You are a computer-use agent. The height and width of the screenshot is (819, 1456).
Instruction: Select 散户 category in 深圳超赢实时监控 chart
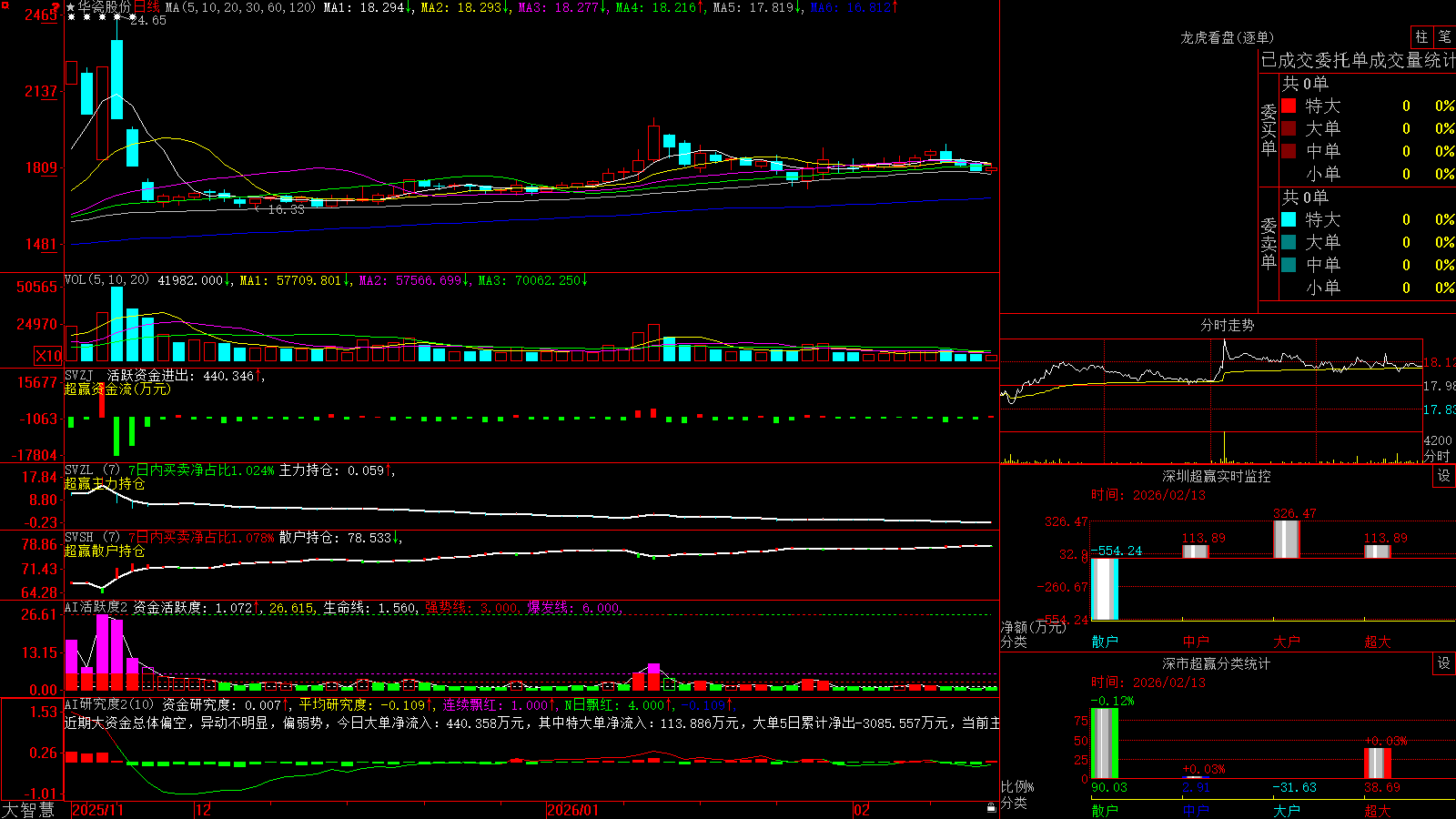(1105, 642)
